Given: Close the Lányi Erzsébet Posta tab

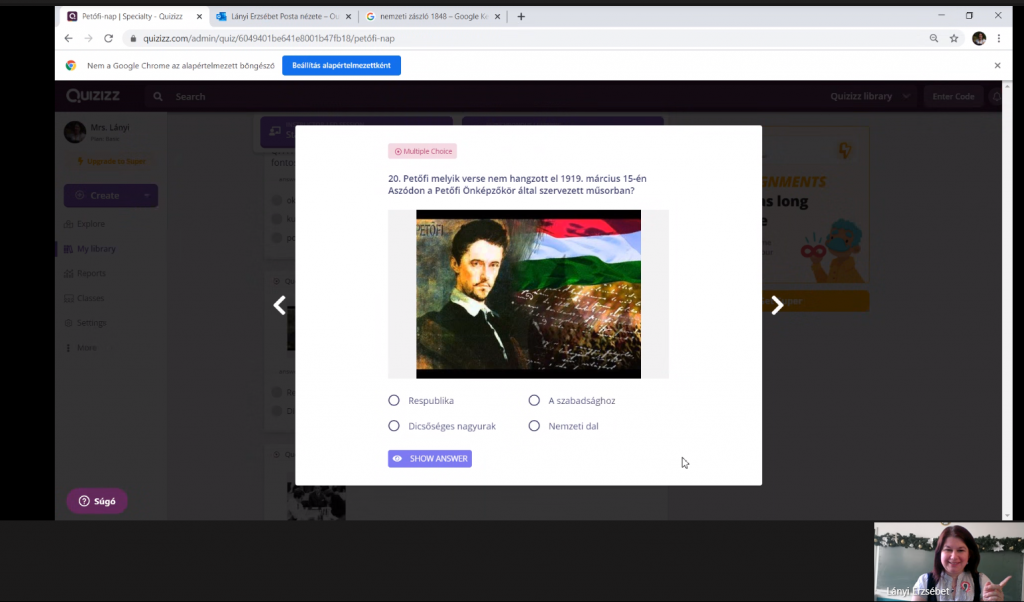Looking at the screenshot, I should 348,16.
